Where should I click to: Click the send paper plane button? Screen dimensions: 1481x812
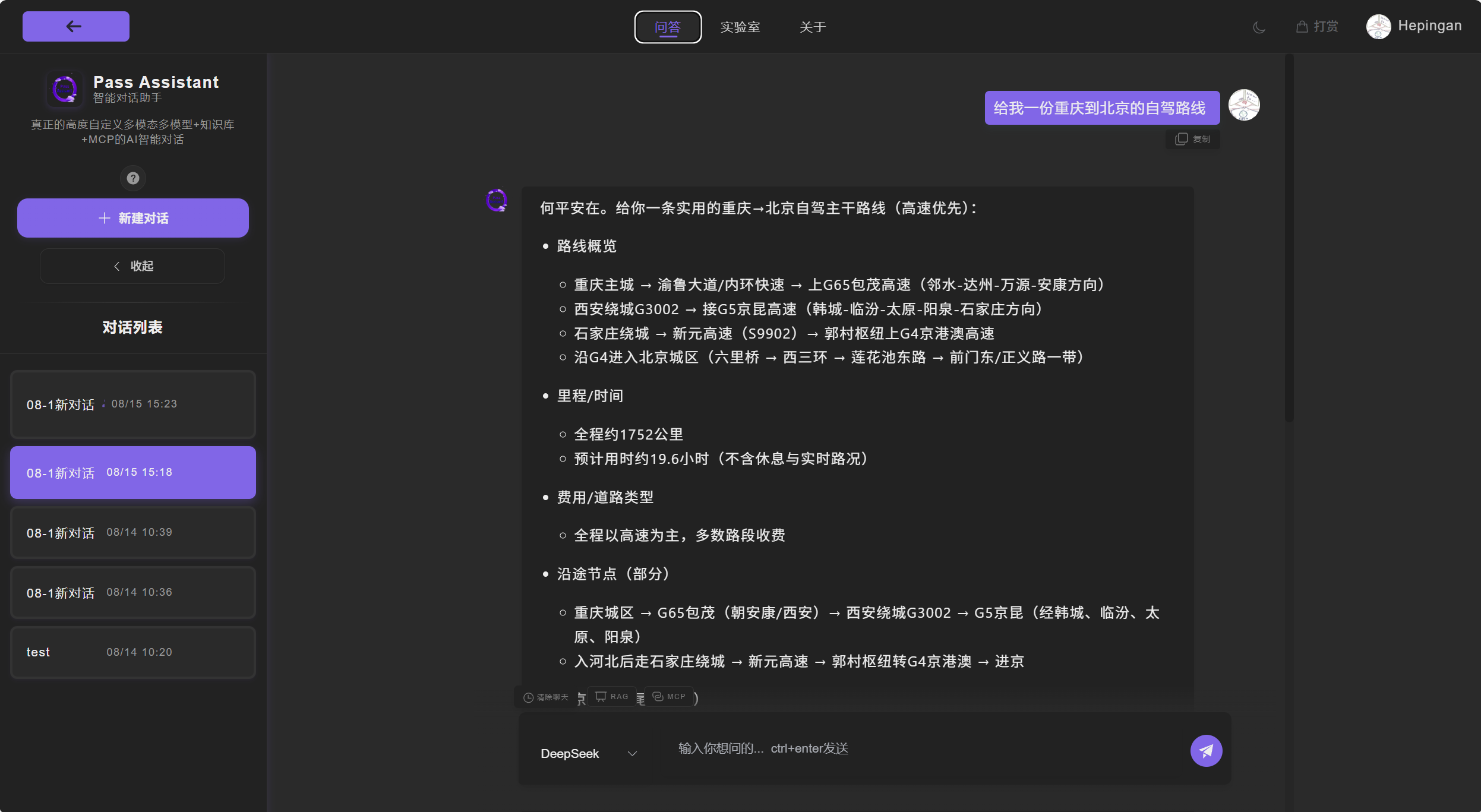(1206, 751)
